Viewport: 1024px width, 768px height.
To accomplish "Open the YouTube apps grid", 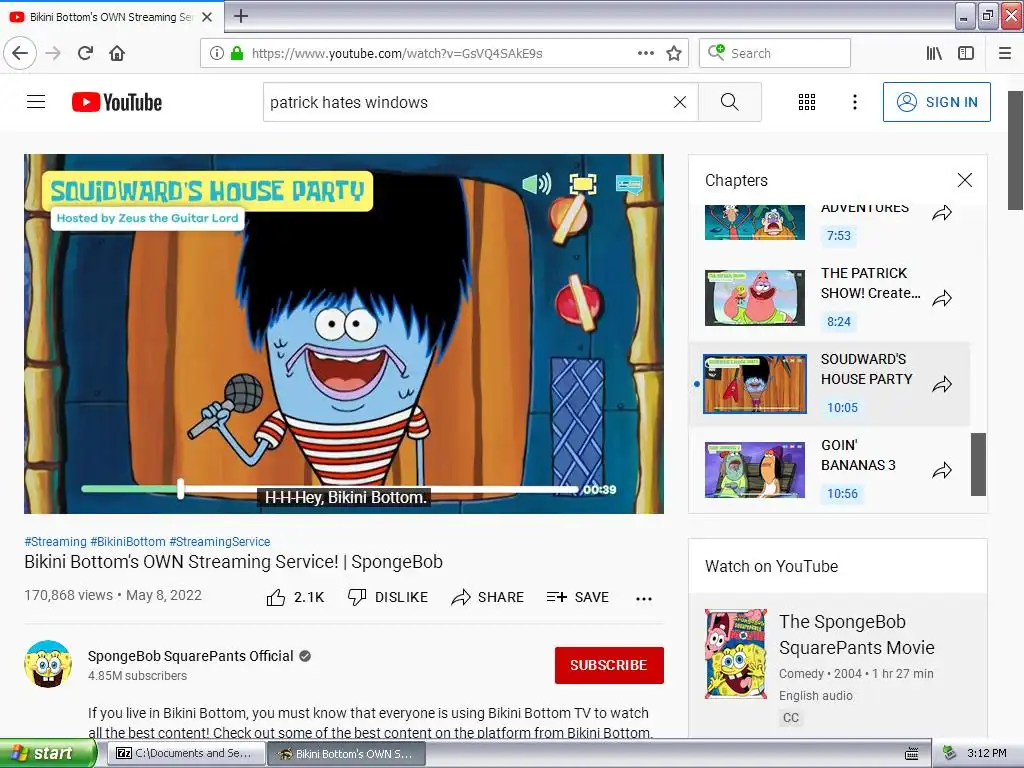I will pyautogui.click(x=807, y=102).
